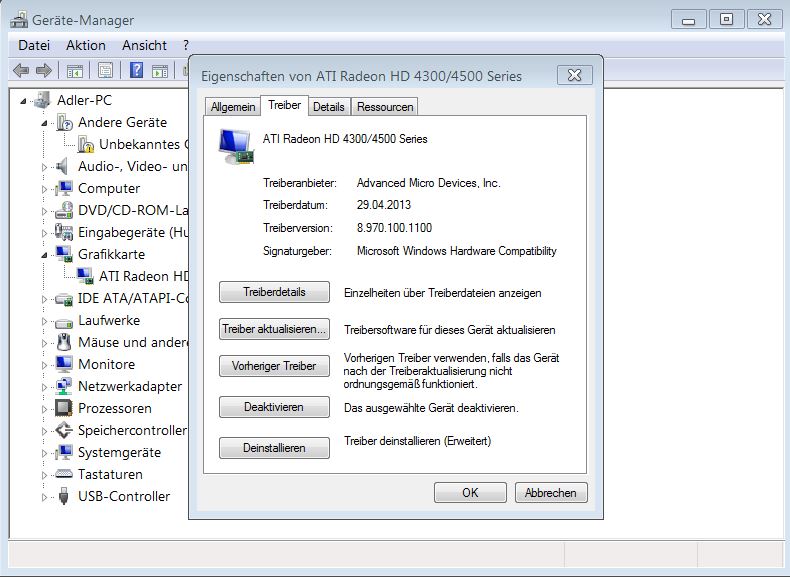Expand the DVD/CD-ROM node

pyautogui.click(x=44, y=211)
